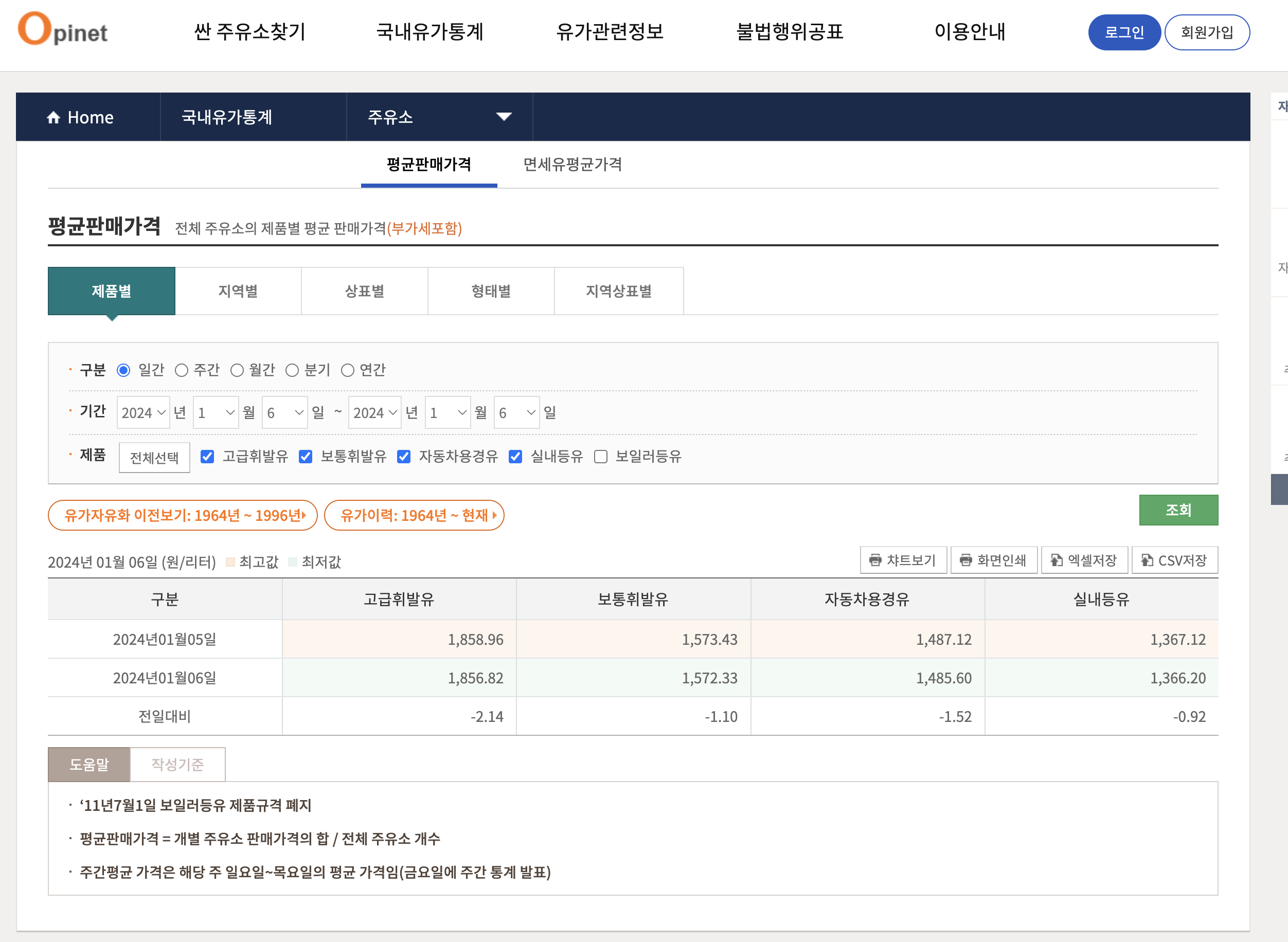1288x942 pixels.
Task: Save as Excel with 엑셀저장 icon
Action: [x=1056, y=560]
